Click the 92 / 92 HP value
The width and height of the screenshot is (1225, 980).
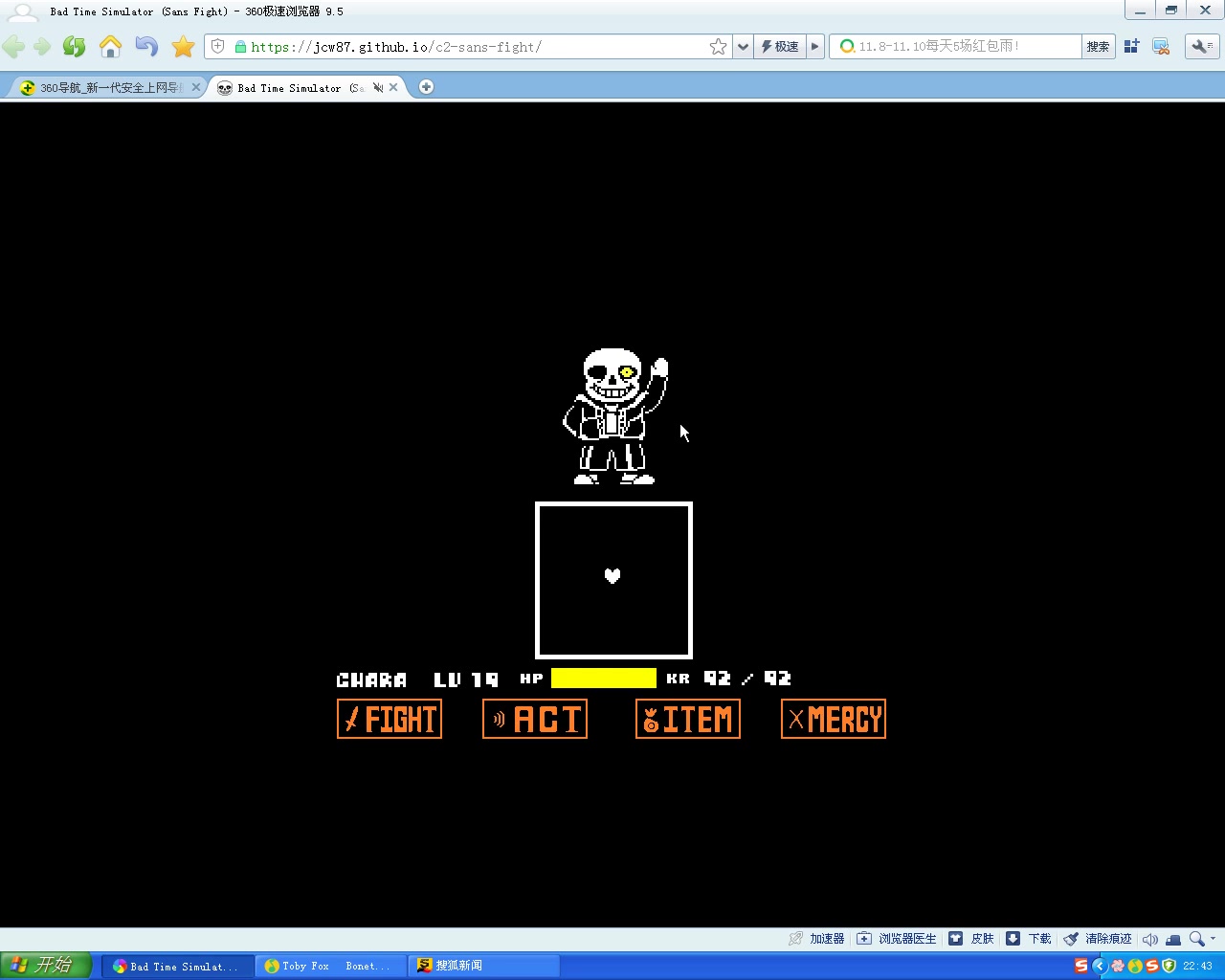click(x=747, y=679)
